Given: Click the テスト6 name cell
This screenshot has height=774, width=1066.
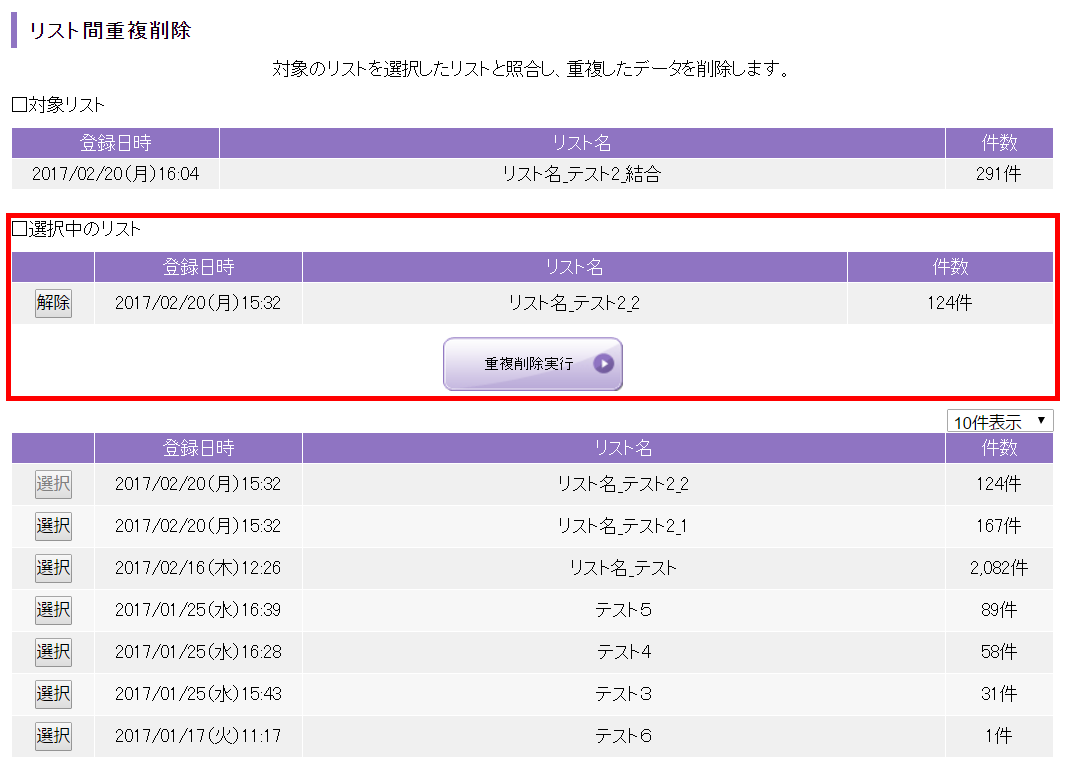Looking at the screenshot, I should click(x=623, y=736).
